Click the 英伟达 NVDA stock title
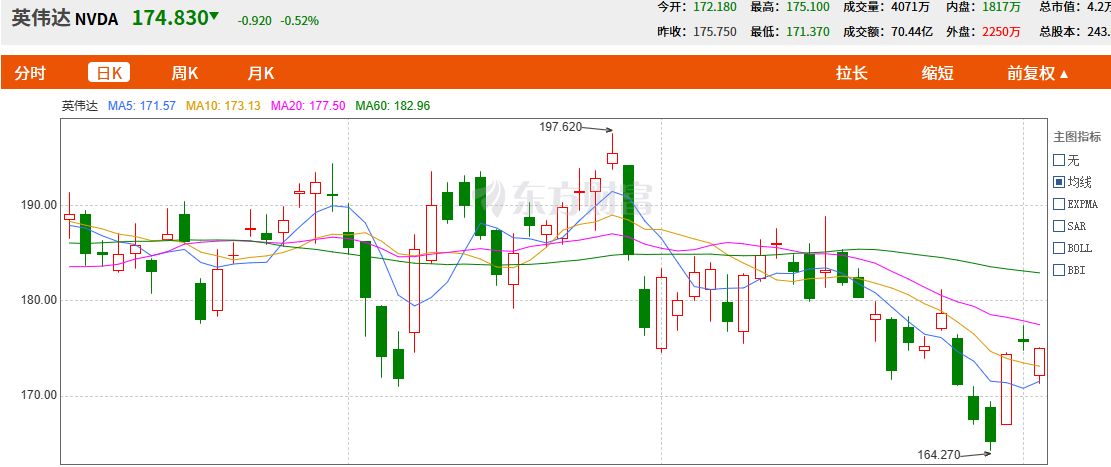The height and width of the screenshot is (467, 1111). 65,18
